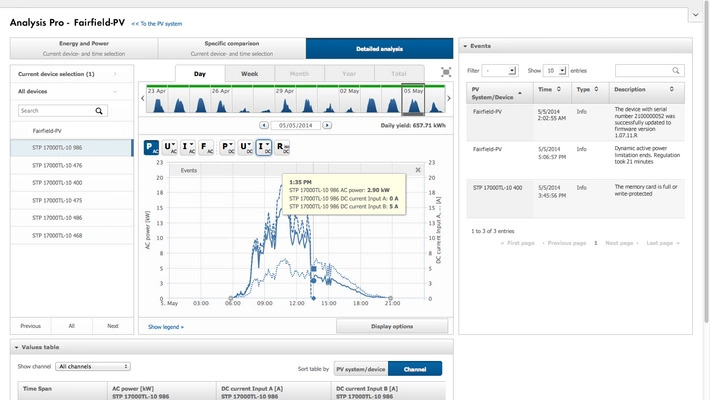Click the Next device button
Image resolution: width=710 pixels, height=400 pixels.
113,326
